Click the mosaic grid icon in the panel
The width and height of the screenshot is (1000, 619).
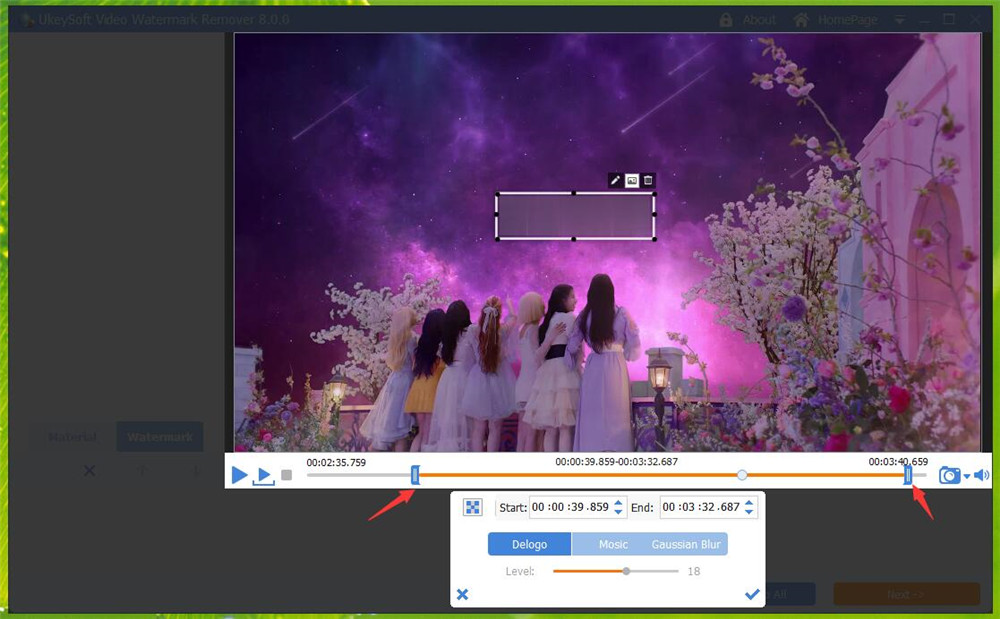click(472, 507)
